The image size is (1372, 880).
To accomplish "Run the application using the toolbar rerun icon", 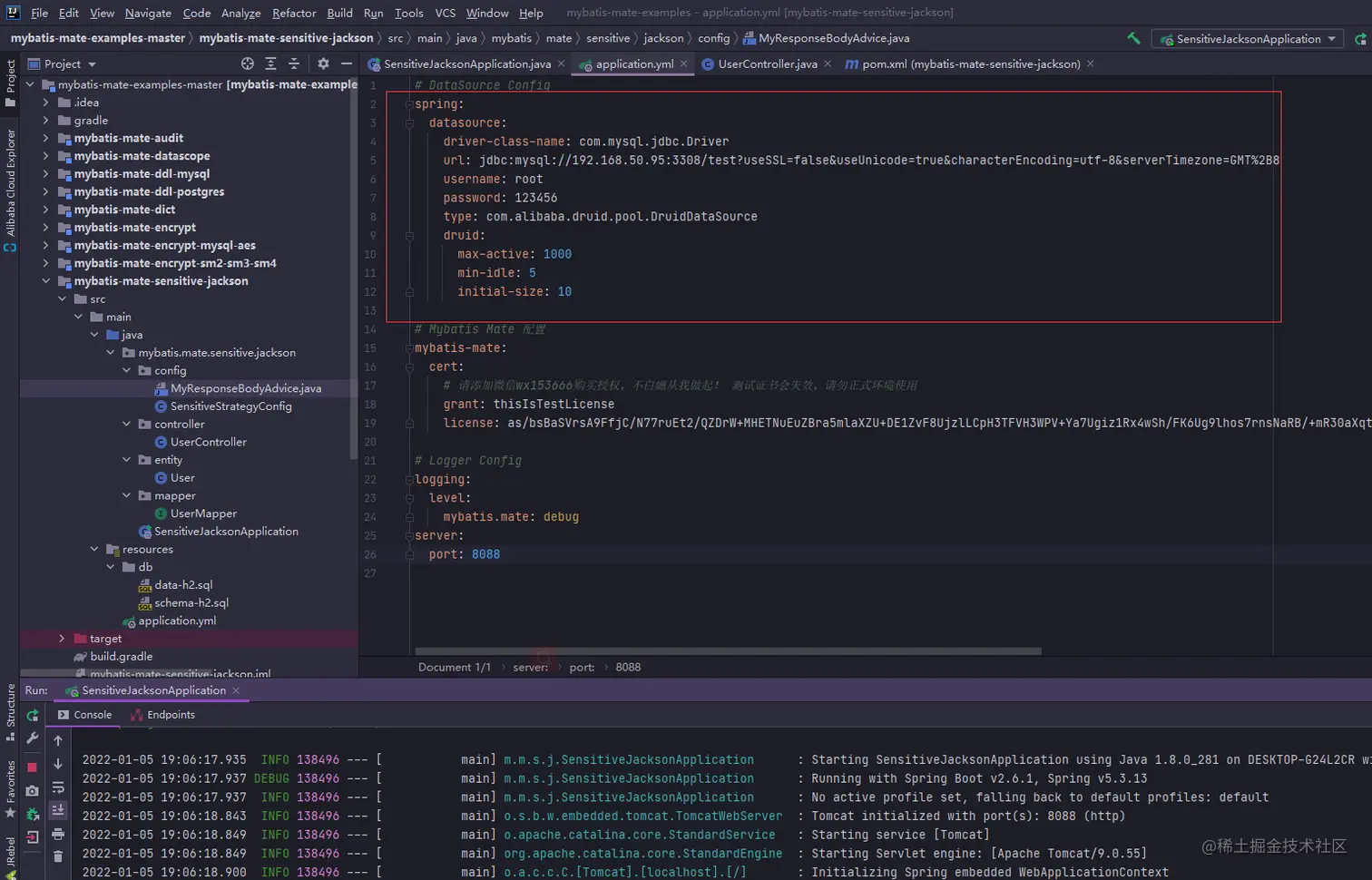I will (x=1360, y=39).
